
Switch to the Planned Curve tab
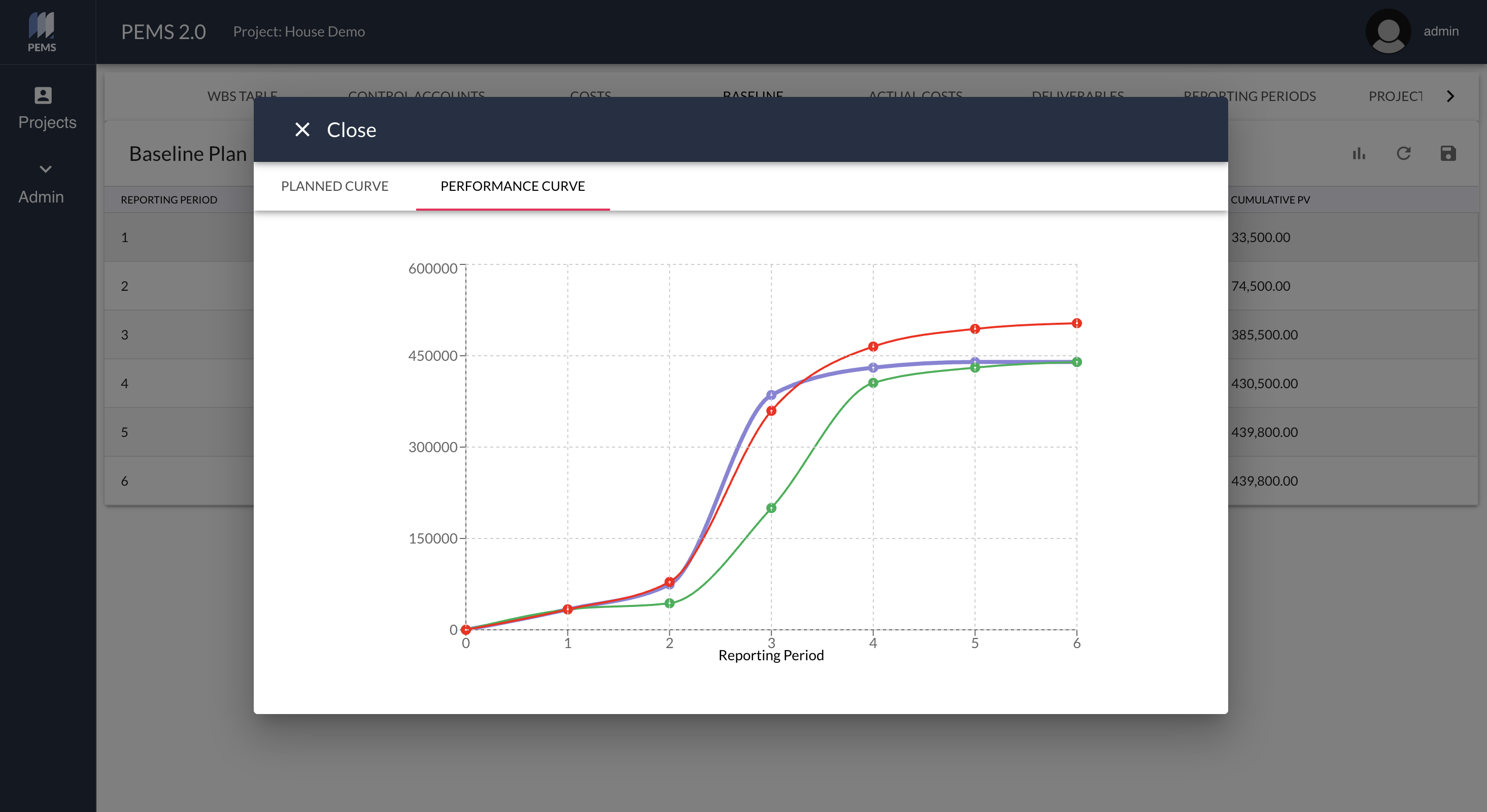pyautogui.click(x=335, y=186)
